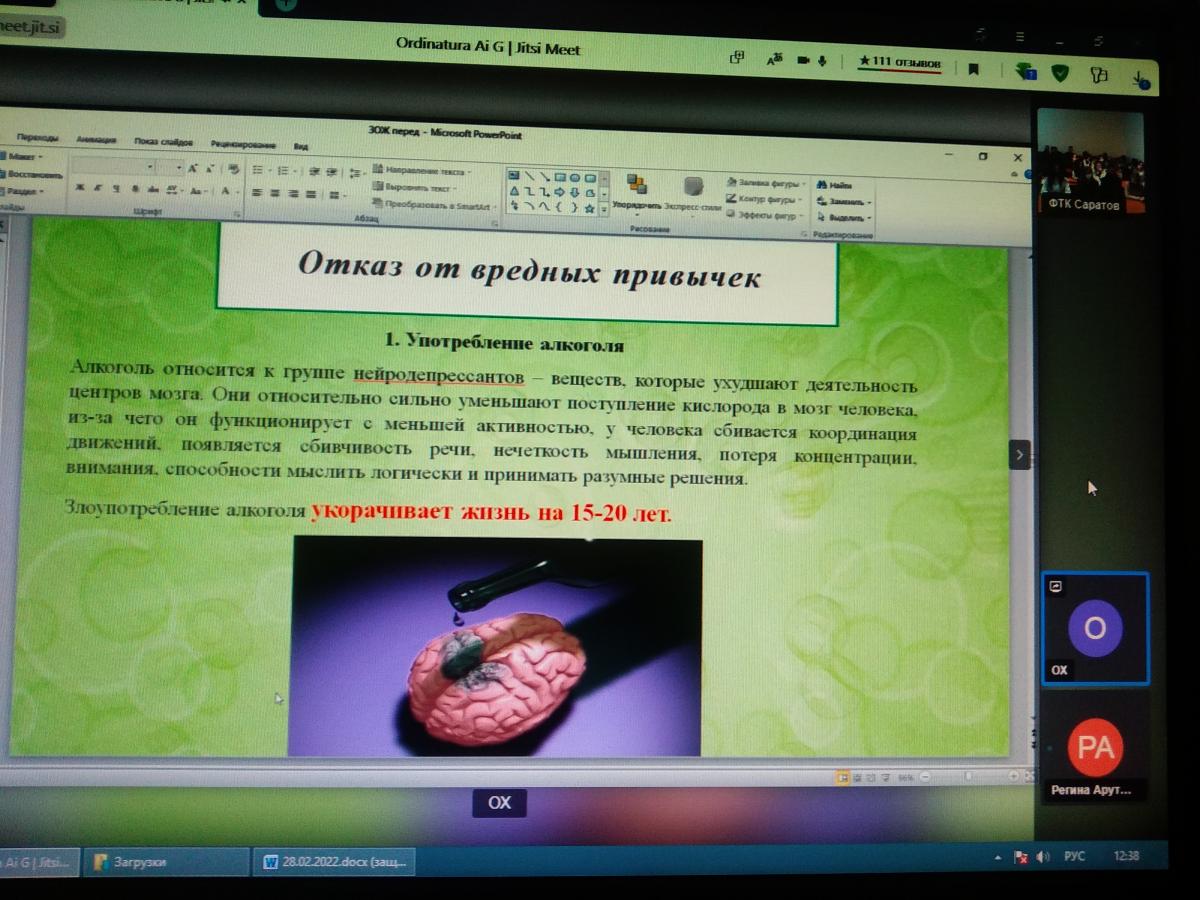Open the columns dropdown
Viewport: 1200px width, 900px height.
pyautogui.click(x=337, y=195)
